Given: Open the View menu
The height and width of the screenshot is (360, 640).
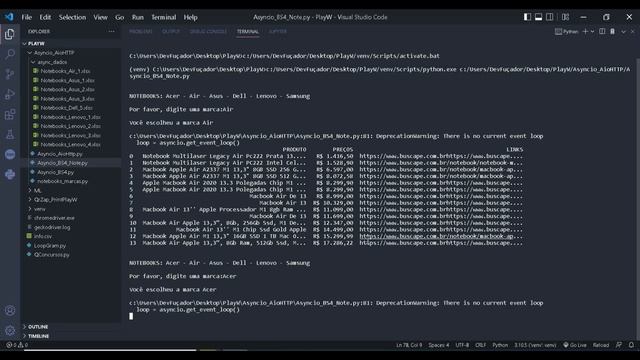Looking at the screenshot, I should pos(100,17).
